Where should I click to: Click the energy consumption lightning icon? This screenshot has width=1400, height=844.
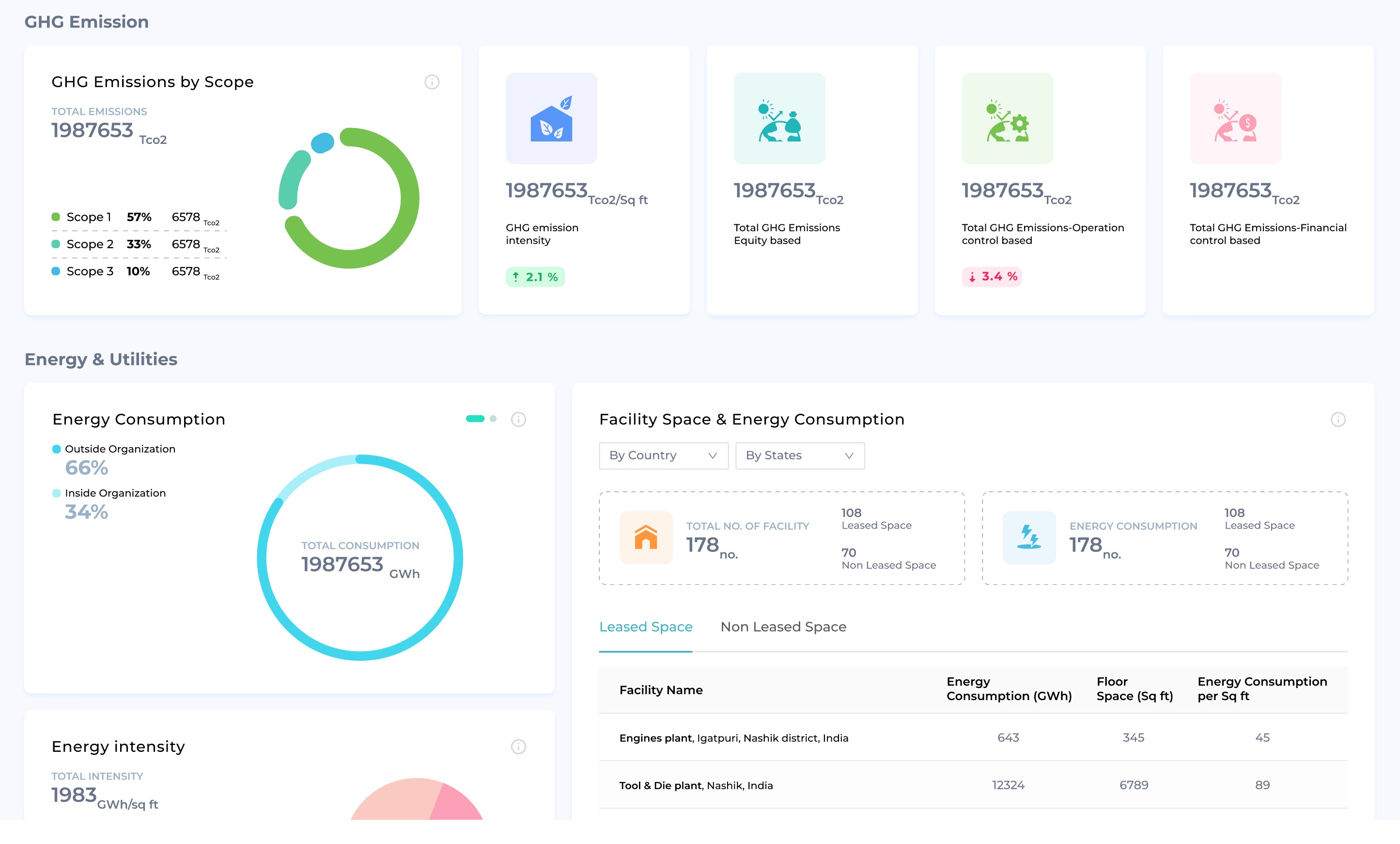pos(1029,538)
